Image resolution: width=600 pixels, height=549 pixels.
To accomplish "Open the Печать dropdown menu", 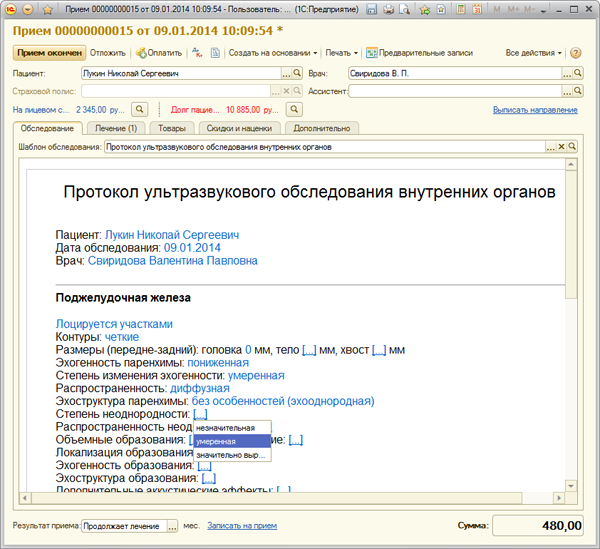I will [x=341, y=53].
